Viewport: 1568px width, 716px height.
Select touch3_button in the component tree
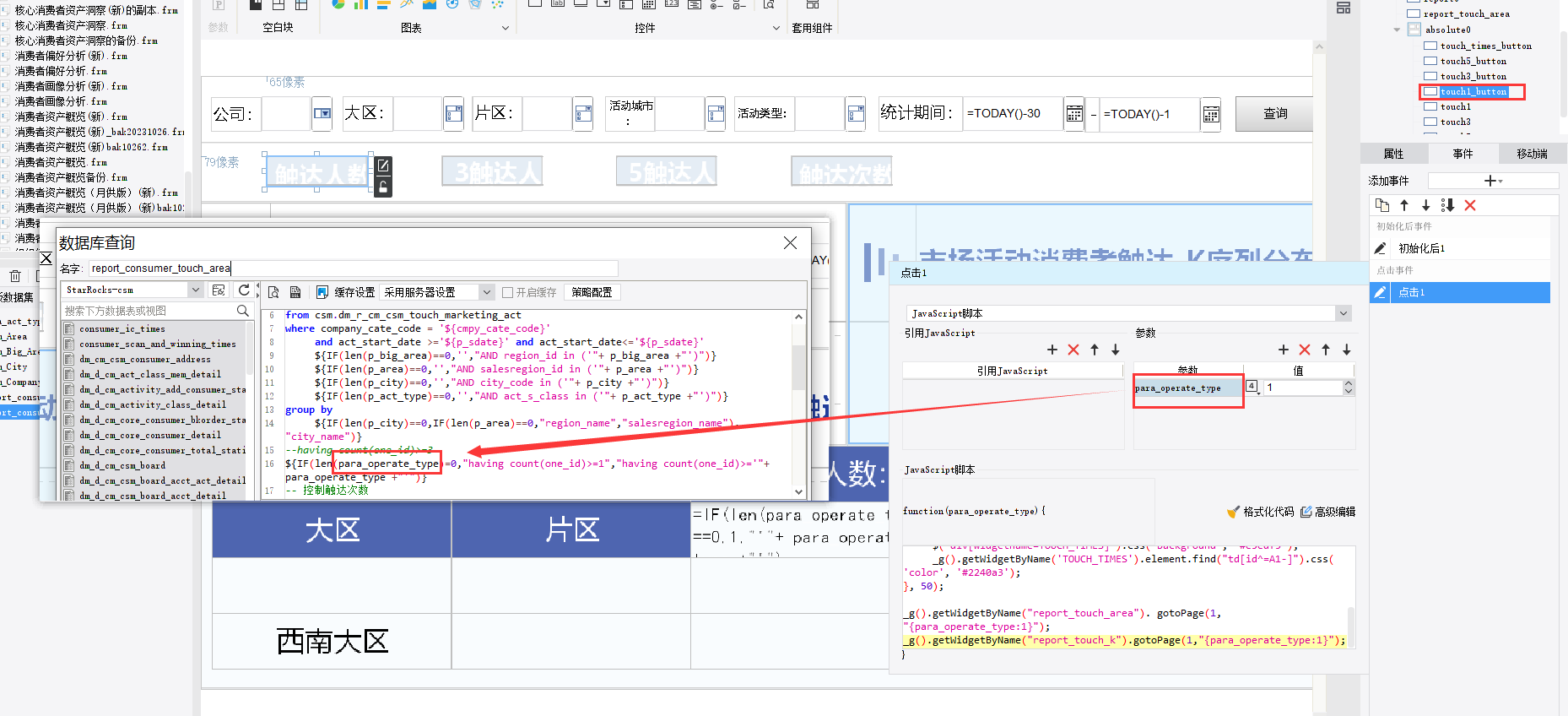1473,76
